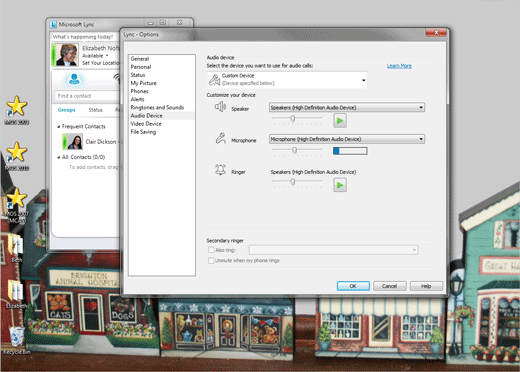Select the Beth folder on desktop

coord(15,244)
